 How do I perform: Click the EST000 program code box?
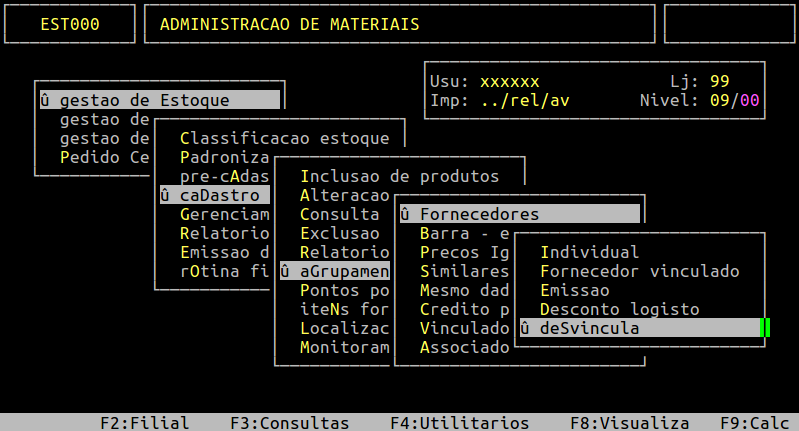coord(70,24)
